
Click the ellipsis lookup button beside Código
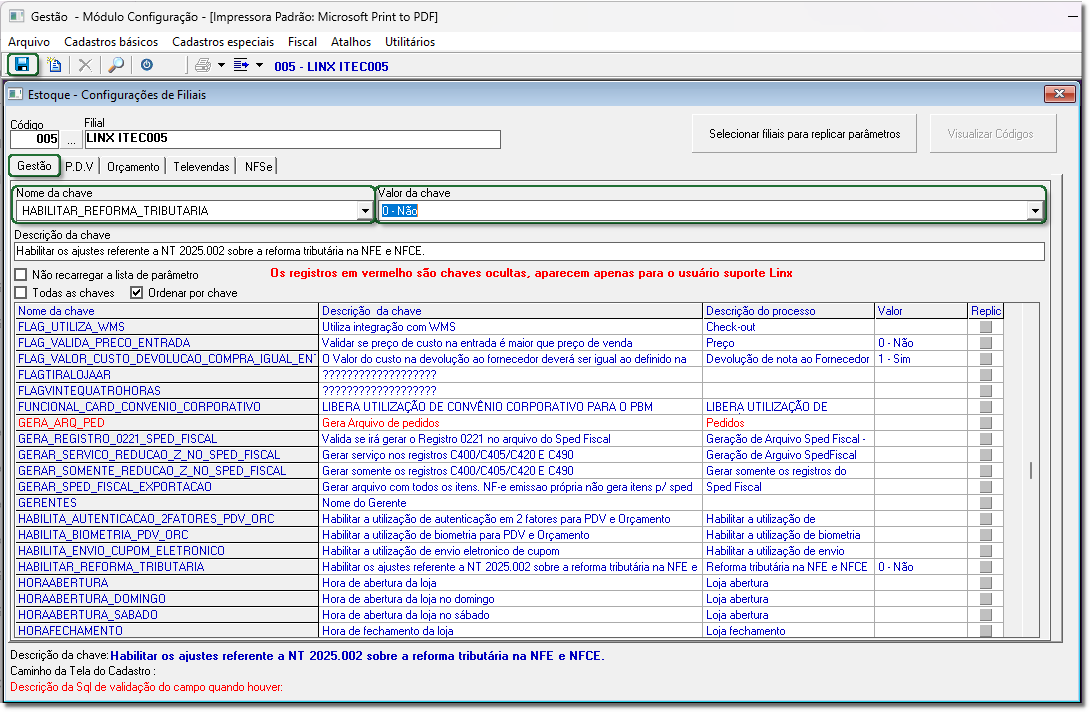[72, 140]
